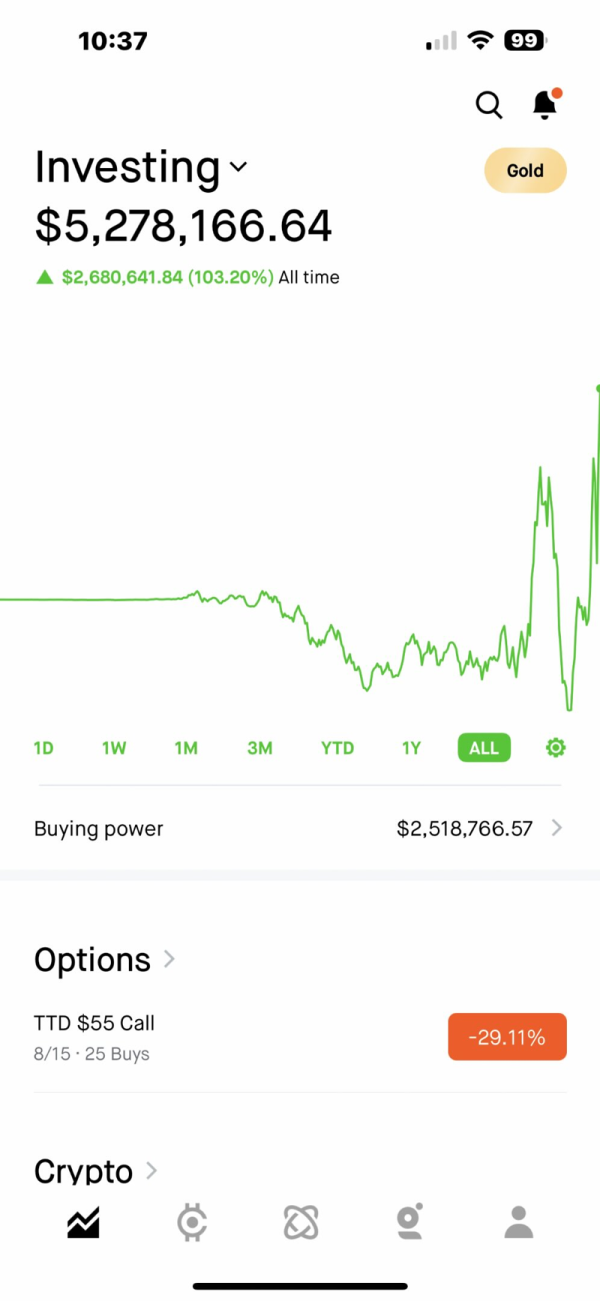This screenshot has height=1301, width=600.
Task: Open the investing chart tab icon
Action: tap(83, 1222)
